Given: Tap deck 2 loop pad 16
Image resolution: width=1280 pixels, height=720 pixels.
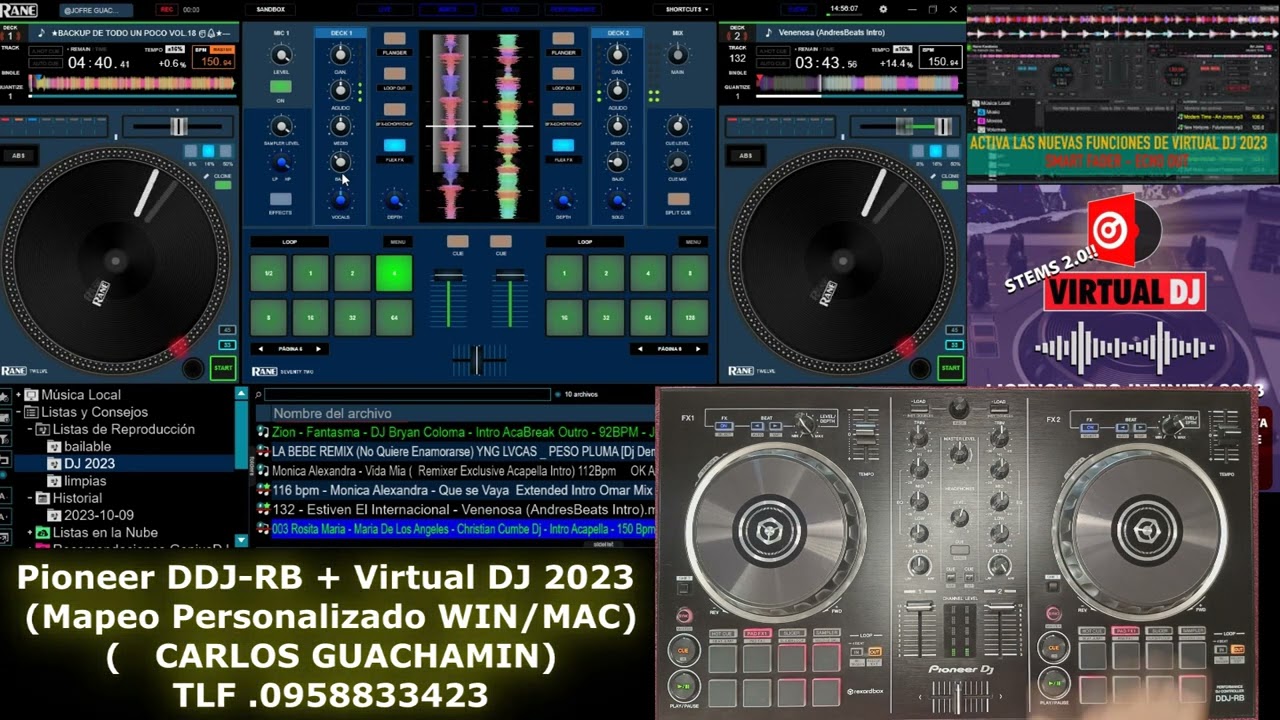Looking at the screenshot, I should pos(564,317).
